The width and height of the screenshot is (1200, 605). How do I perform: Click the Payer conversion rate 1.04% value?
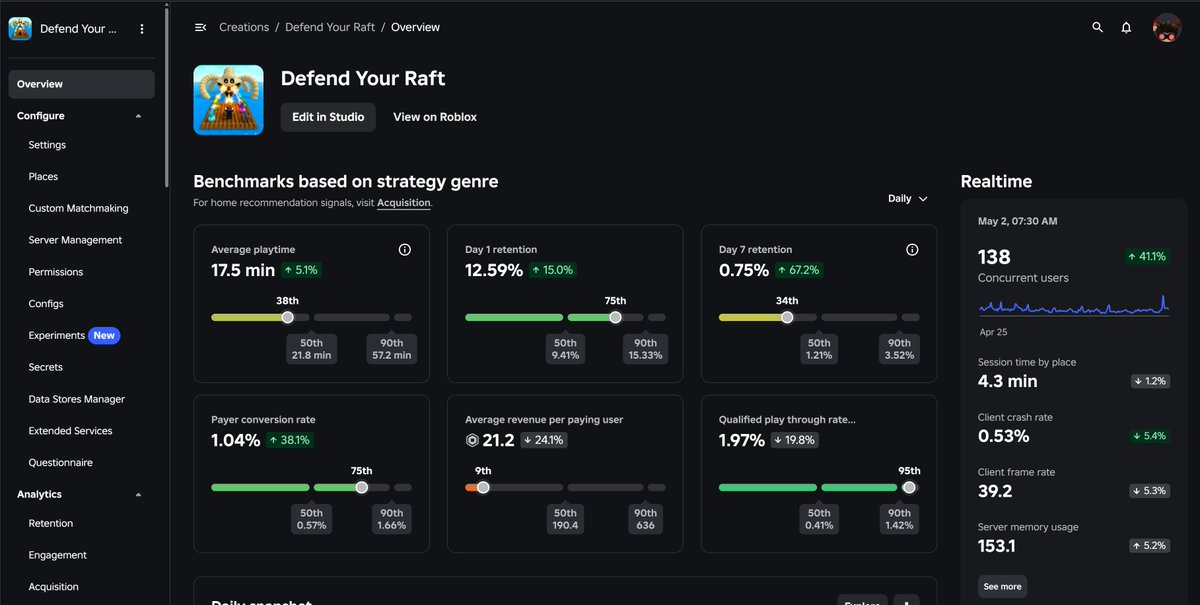236,440
